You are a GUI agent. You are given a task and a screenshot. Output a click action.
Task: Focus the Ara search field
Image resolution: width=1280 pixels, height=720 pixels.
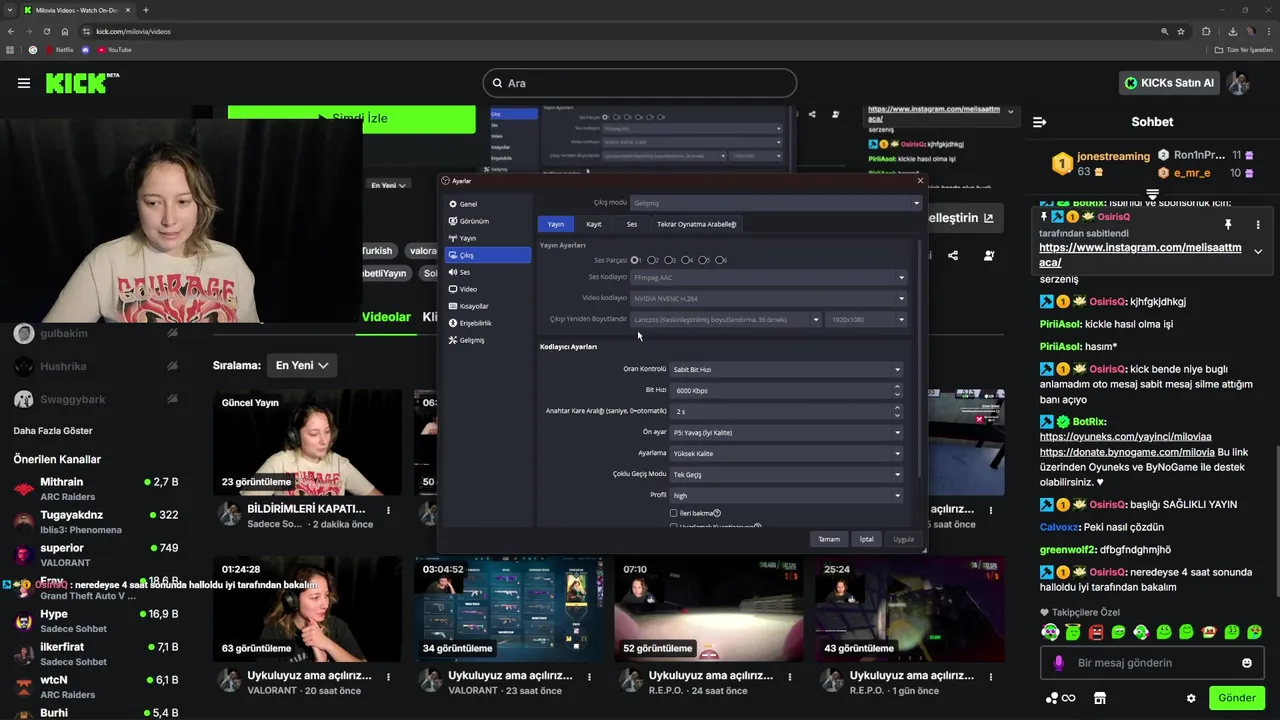(x=640, y=83)
